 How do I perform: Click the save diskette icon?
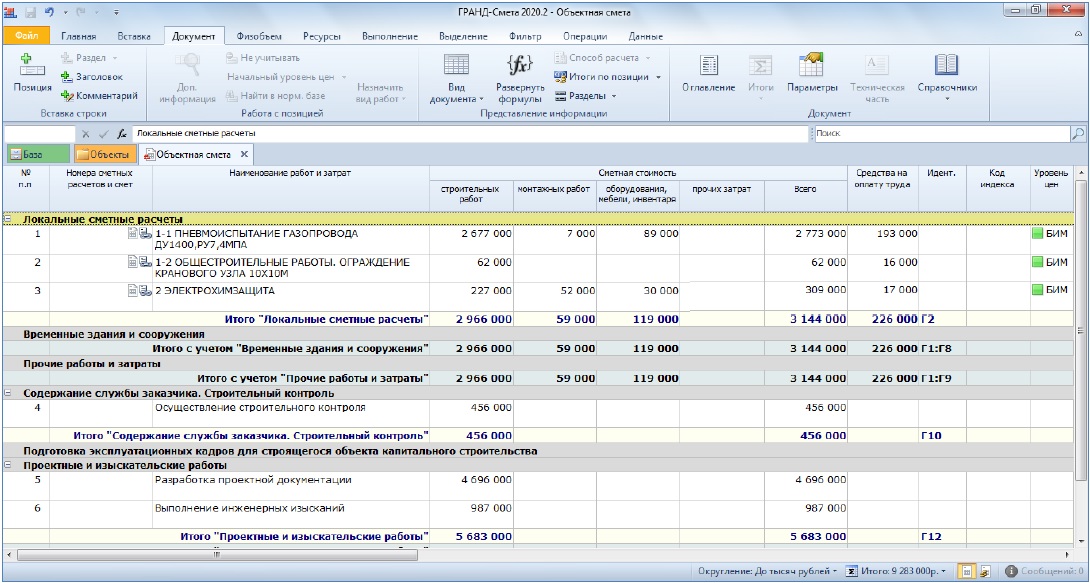coord(30,13)
